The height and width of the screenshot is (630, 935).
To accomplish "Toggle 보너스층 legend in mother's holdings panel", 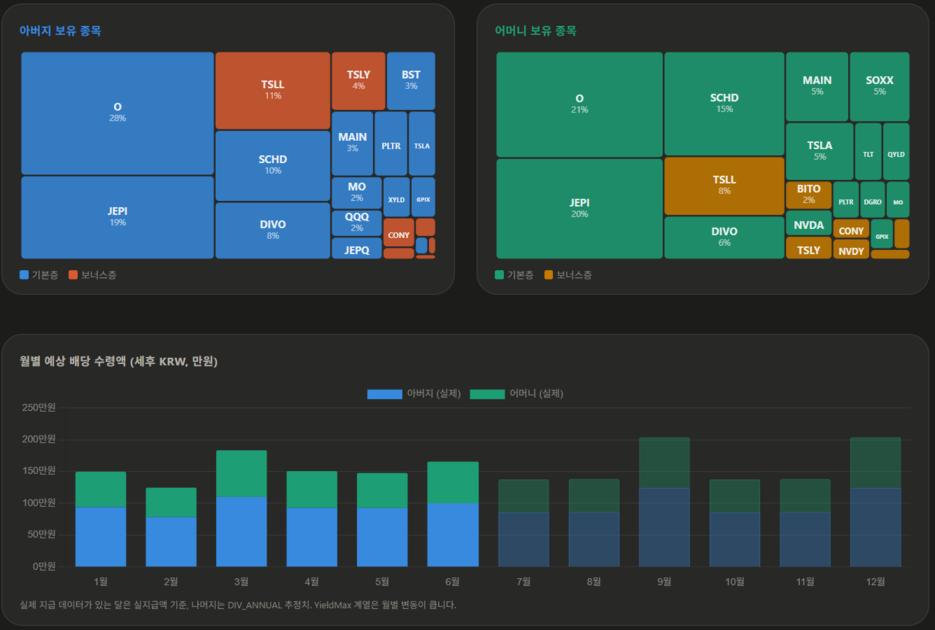I will point(568,275).
